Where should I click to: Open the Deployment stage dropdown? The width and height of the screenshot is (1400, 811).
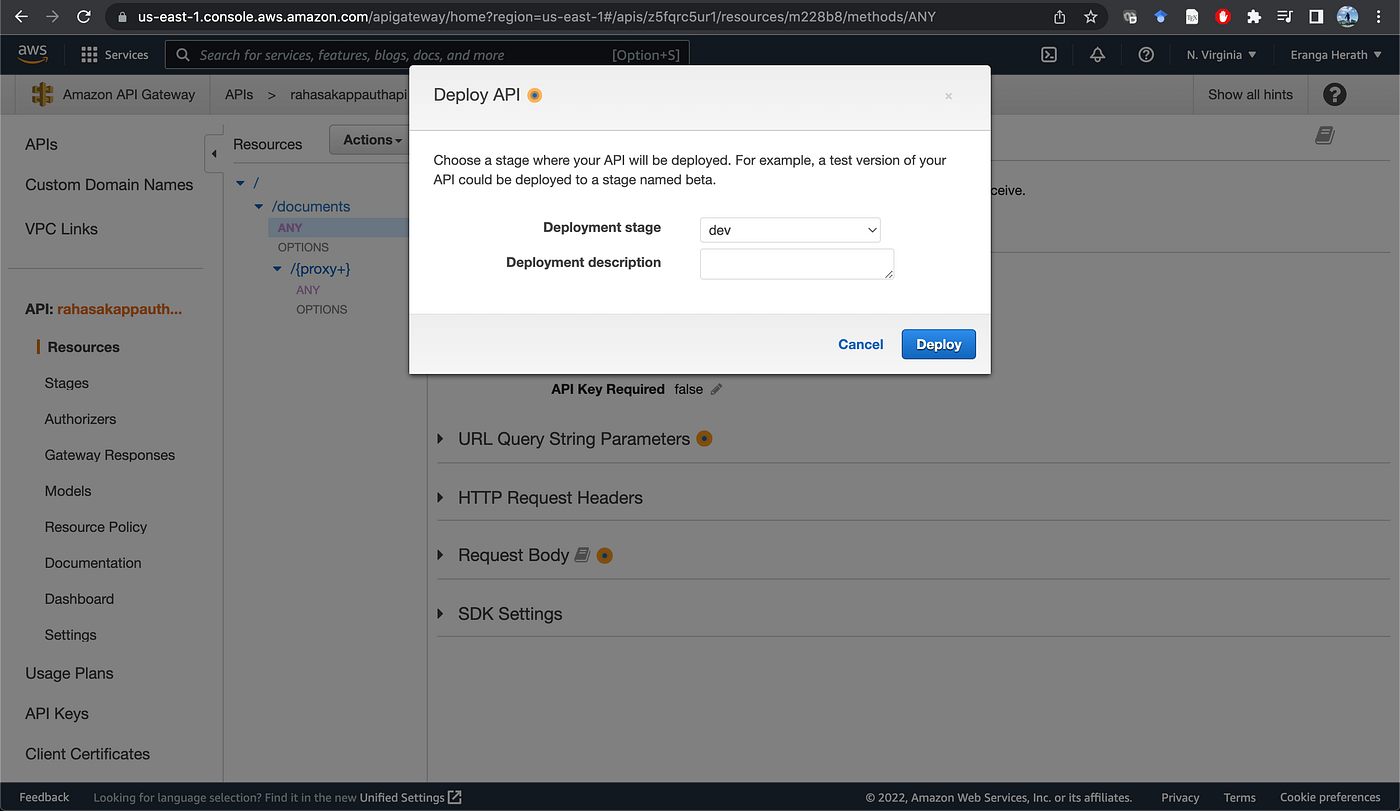[790, 230]
